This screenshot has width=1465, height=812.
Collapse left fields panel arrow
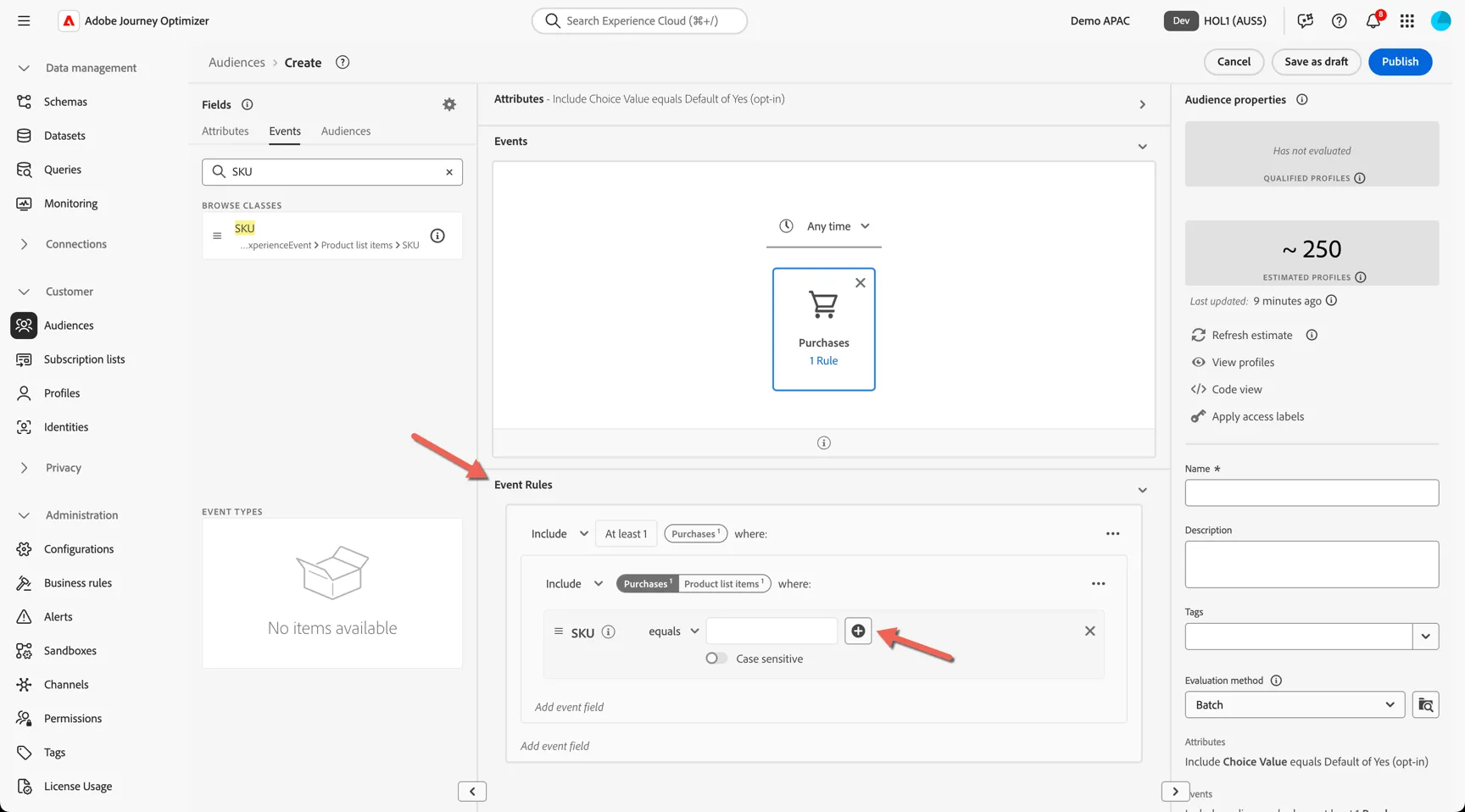[472, 792]
